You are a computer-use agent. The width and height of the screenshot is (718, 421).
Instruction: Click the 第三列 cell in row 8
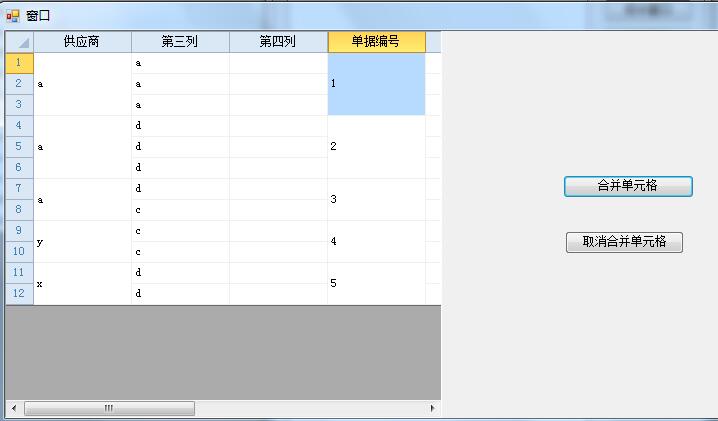pyautogui.click(x=180, y=210)
